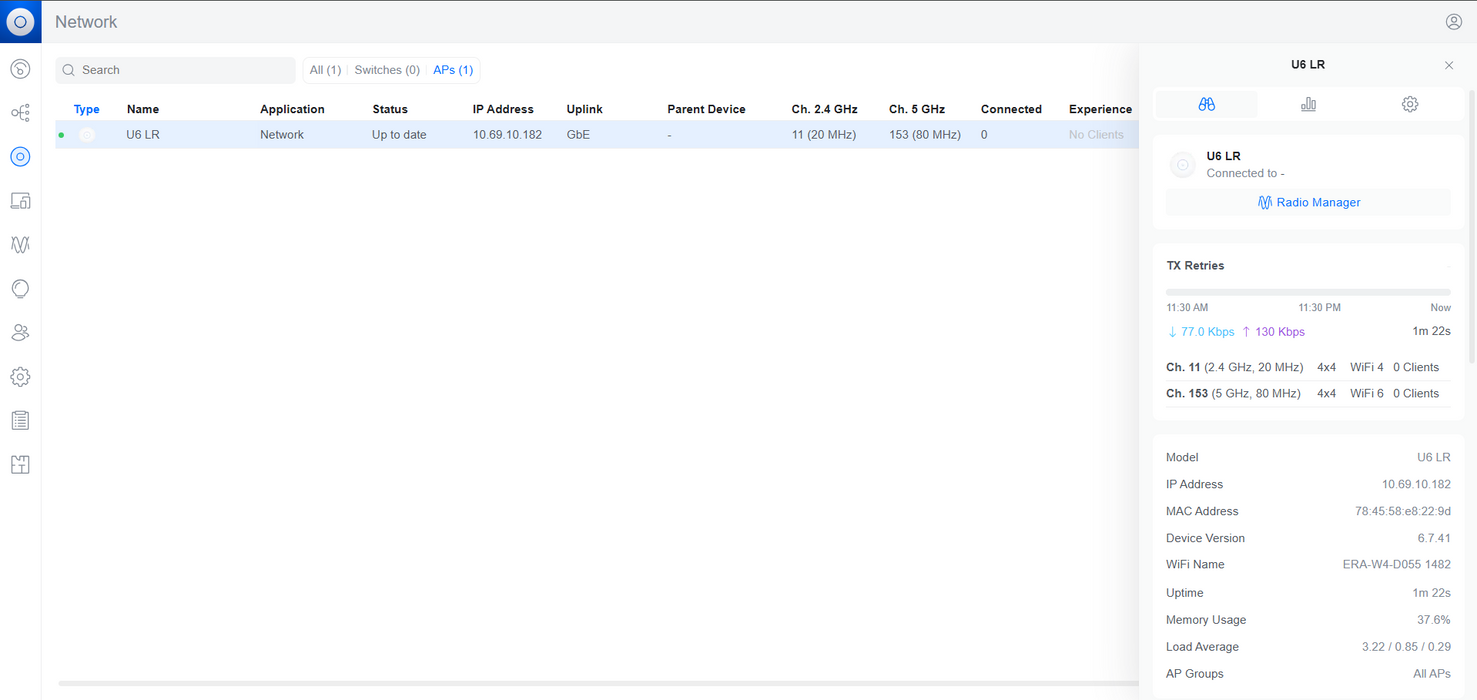The image size is (1477, 700).
Task: Switch to the bar chart statistics tab in the panel
Action: [1308, 104]
